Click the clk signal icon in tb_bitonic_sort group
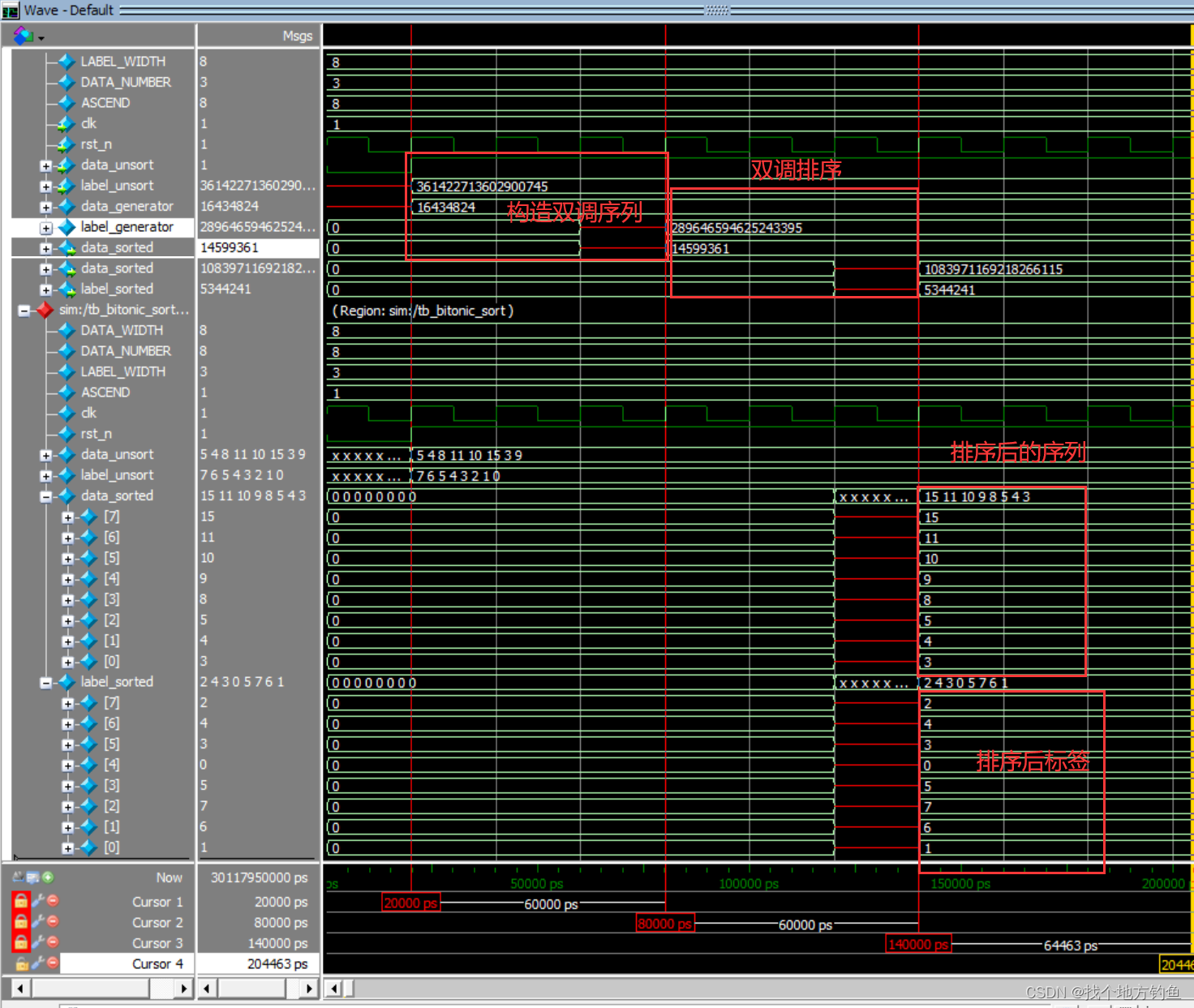Viewport: 1194px width, 1008px height. coord(67,413)
